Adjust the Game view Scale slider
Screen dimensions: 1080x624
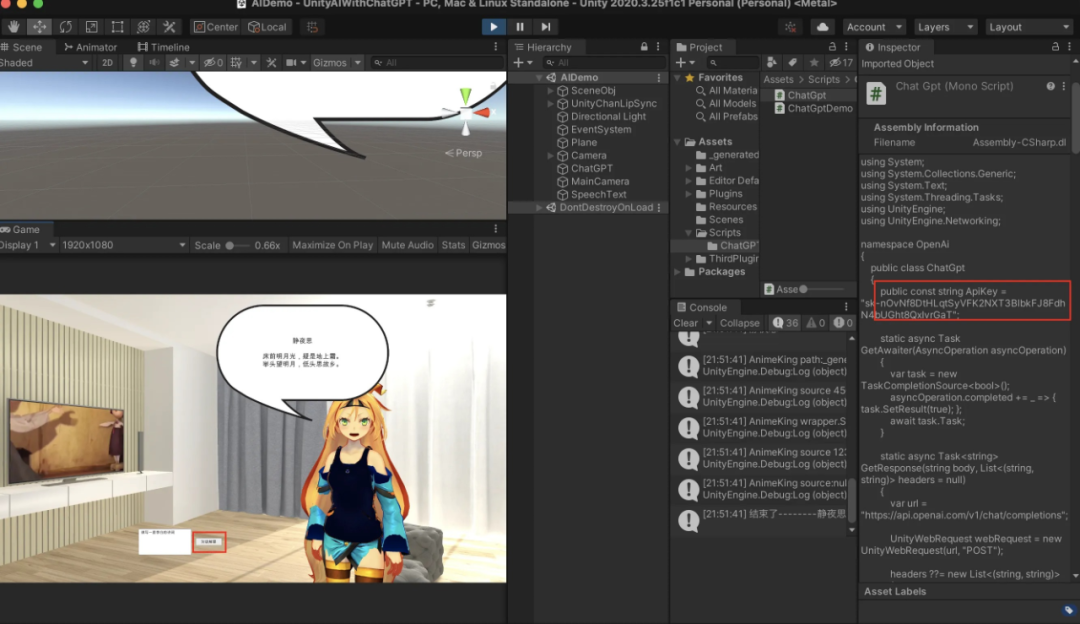[x=237, y=245]
